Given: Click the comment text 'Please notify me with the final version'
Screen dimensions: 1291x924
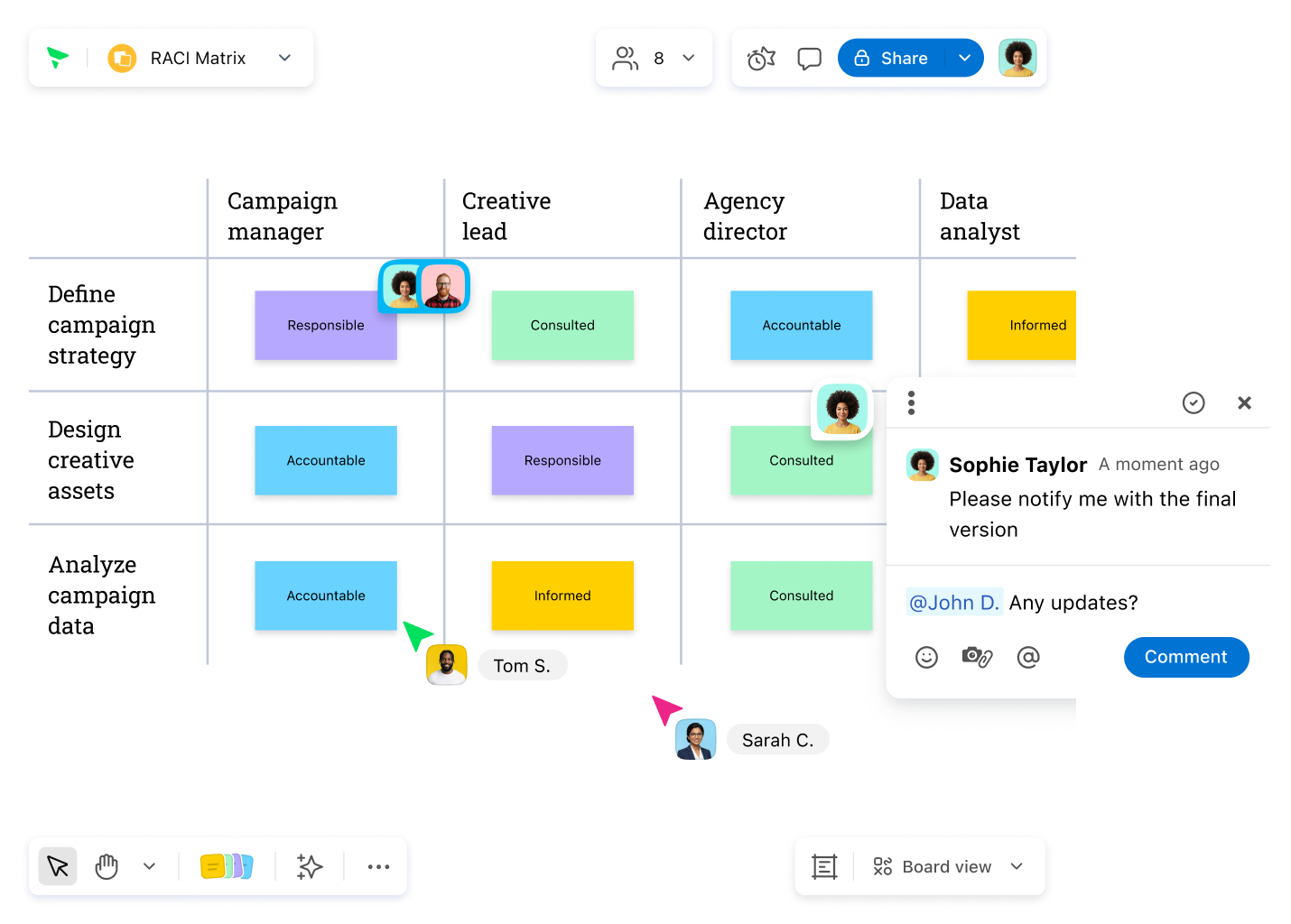Looking at the screenshot, I should click(x=1092, y=514).
